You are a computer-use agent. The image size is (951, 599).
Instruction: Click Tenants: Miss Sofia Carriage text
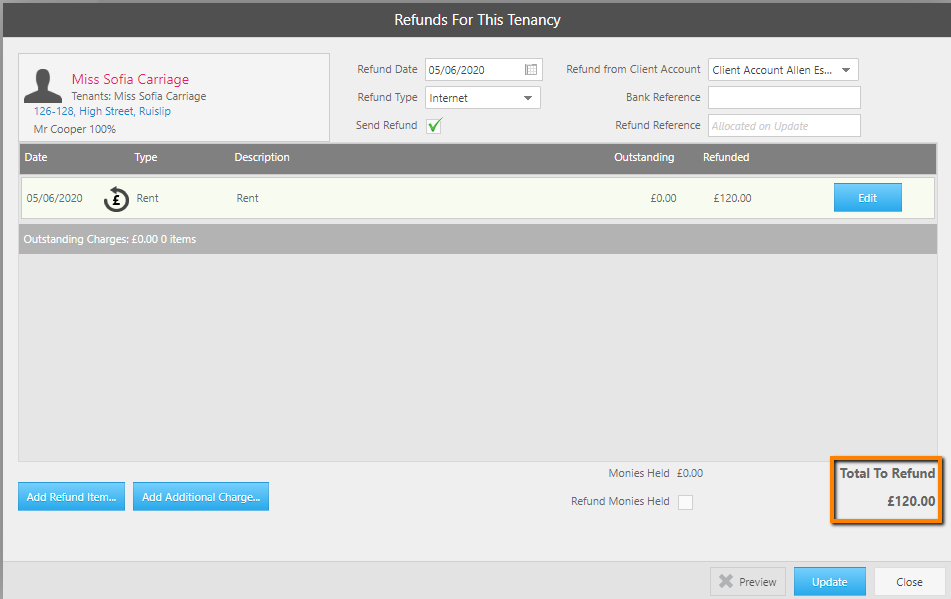pos(139,96)
